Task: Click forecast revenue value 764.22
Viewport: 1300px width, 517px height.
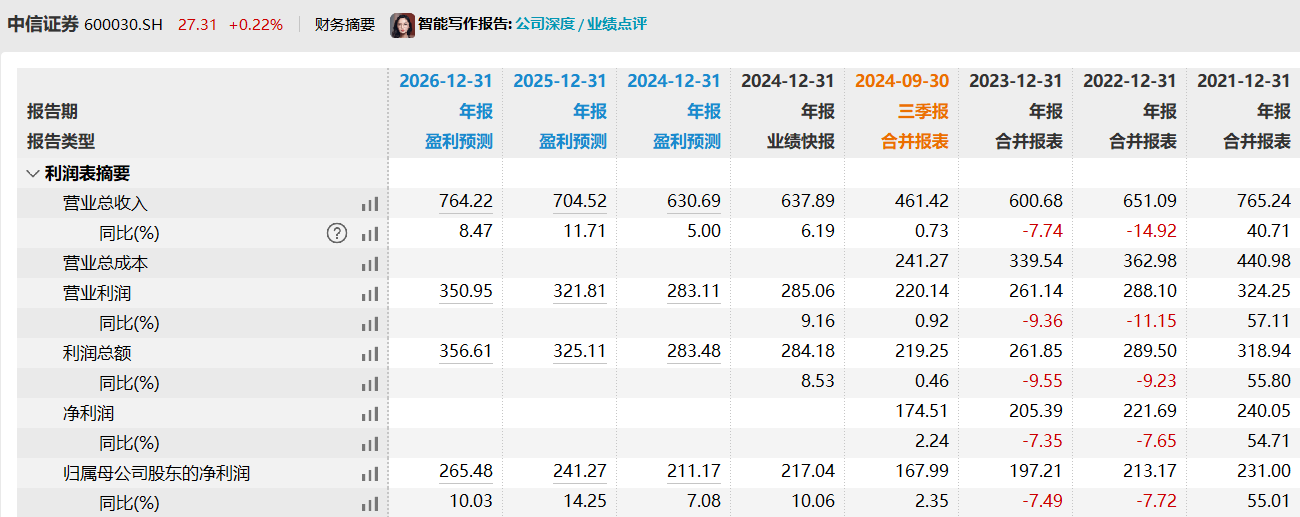Action: tap(465, 202)
